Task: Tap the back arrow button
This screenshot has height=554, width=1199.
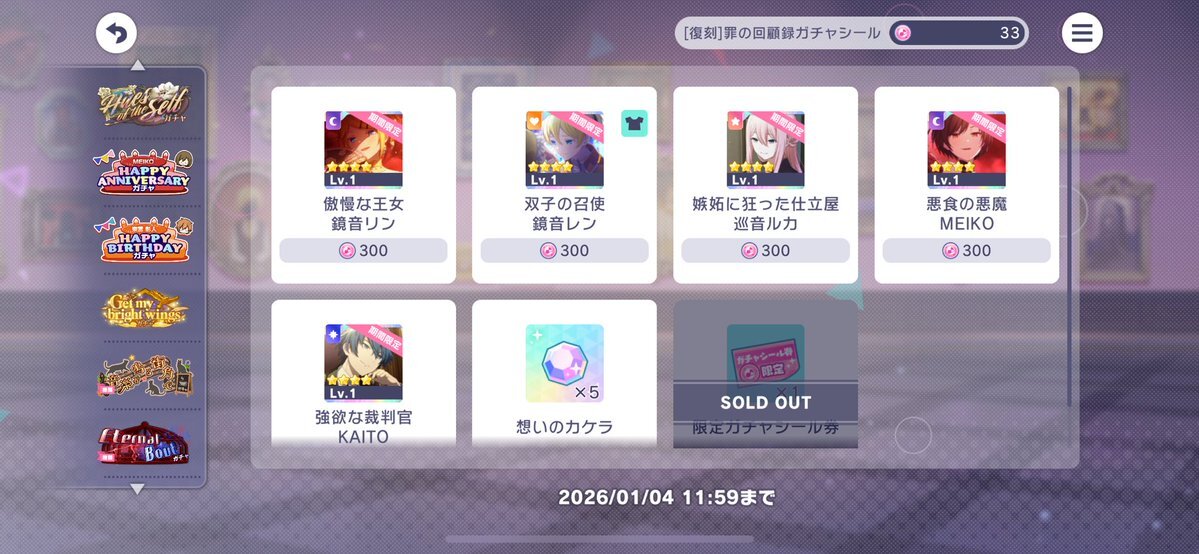Action: pos(116,34)
